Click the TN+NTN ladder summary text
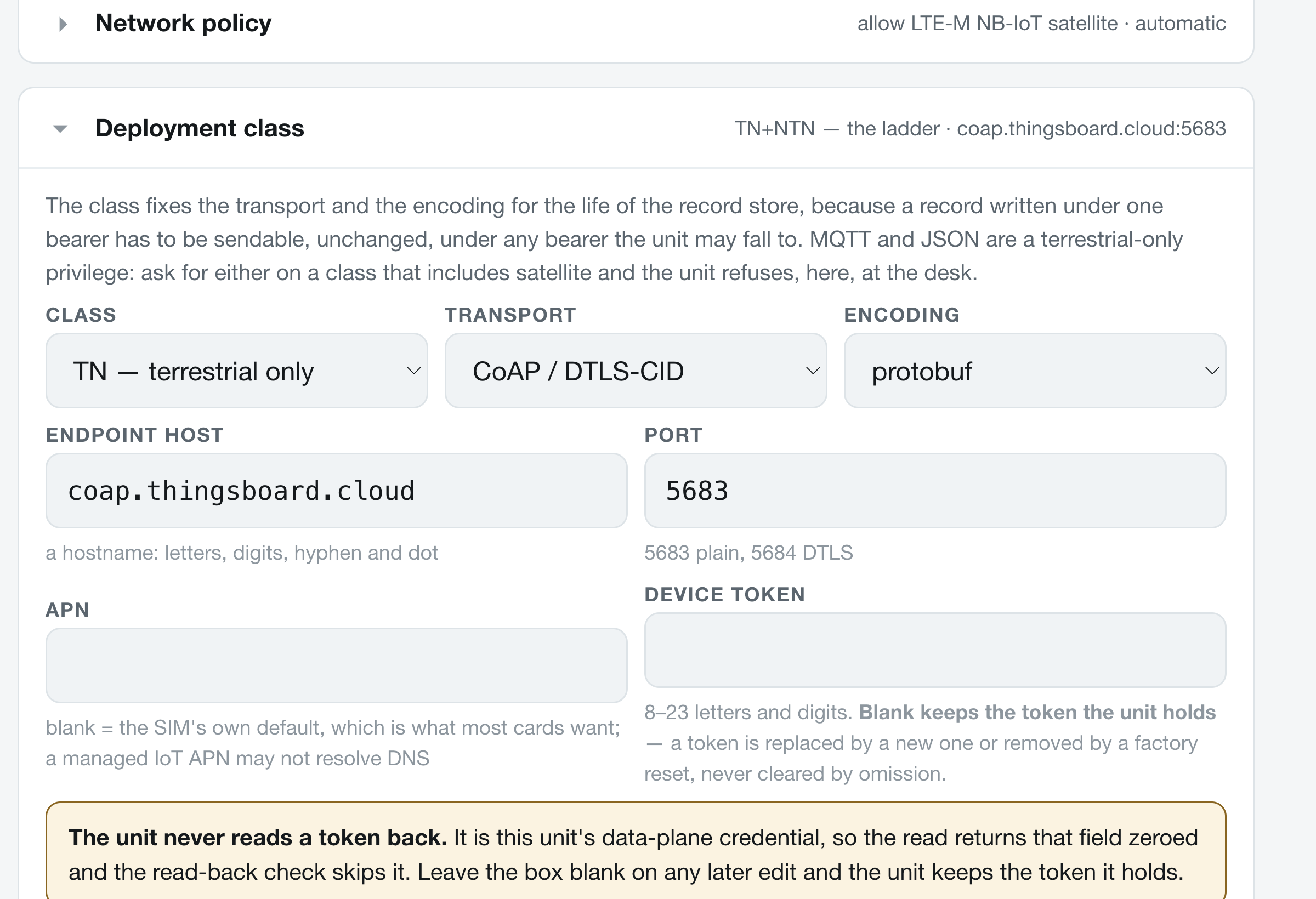 [980, 128]
